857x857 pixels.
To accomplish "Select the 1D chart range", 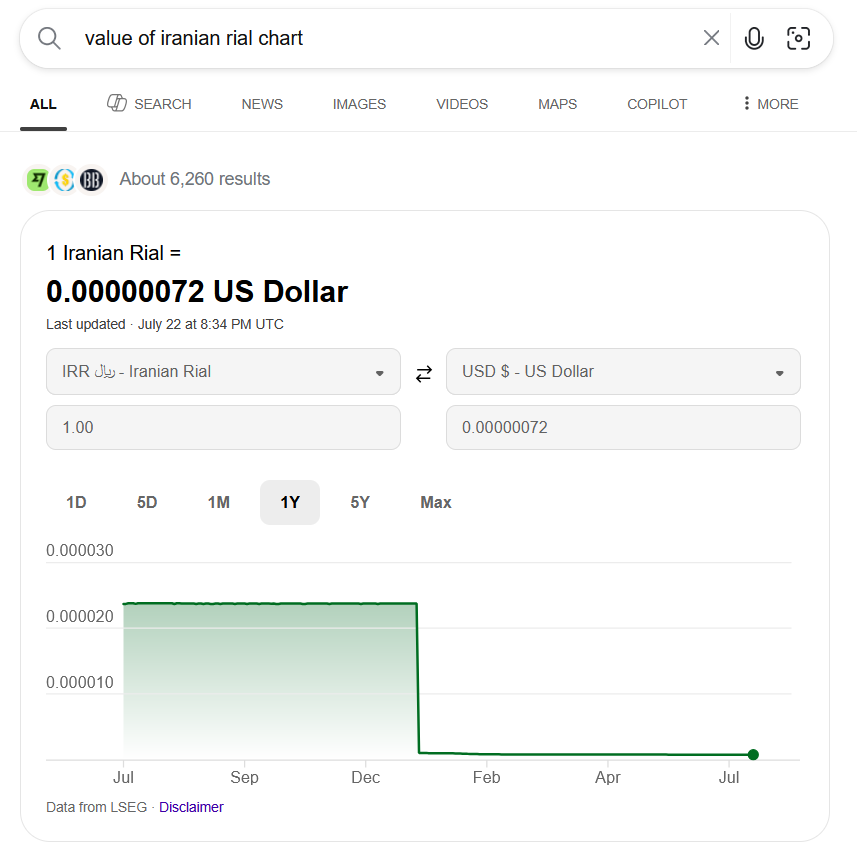I will coord(76,502).
